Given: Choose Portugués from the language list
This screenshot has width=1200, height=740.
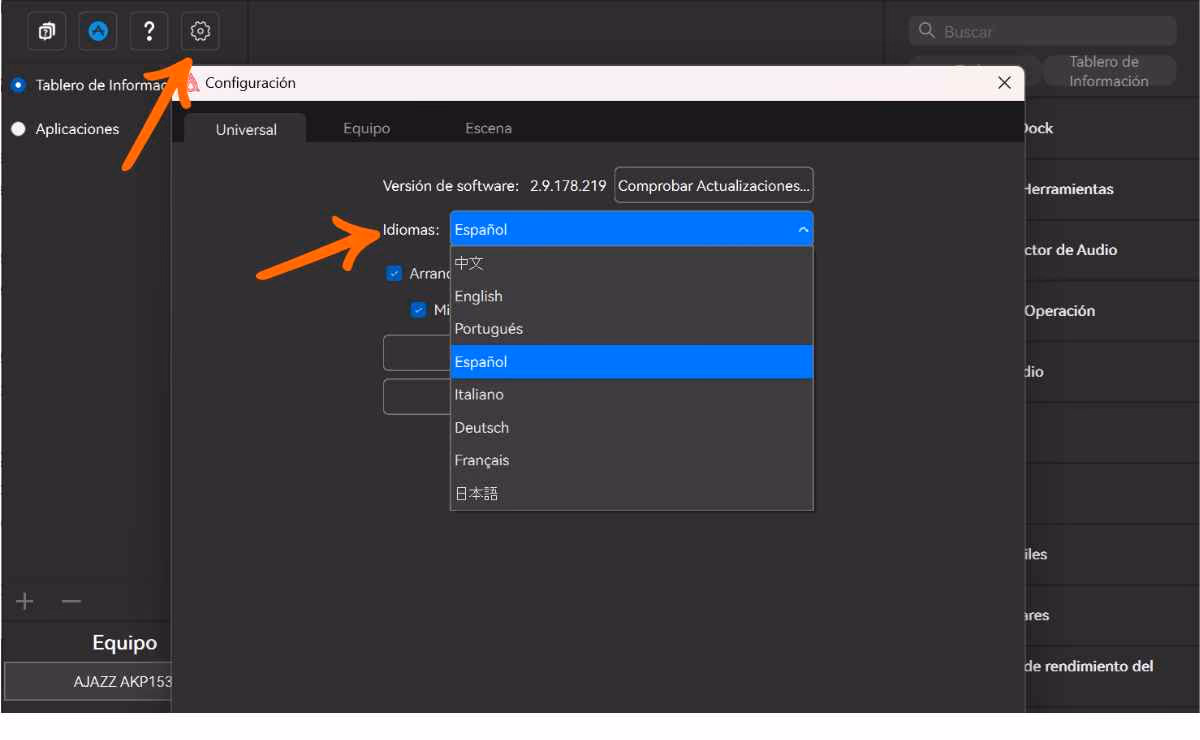Looking at the screenshot, I should pos(631,329).
